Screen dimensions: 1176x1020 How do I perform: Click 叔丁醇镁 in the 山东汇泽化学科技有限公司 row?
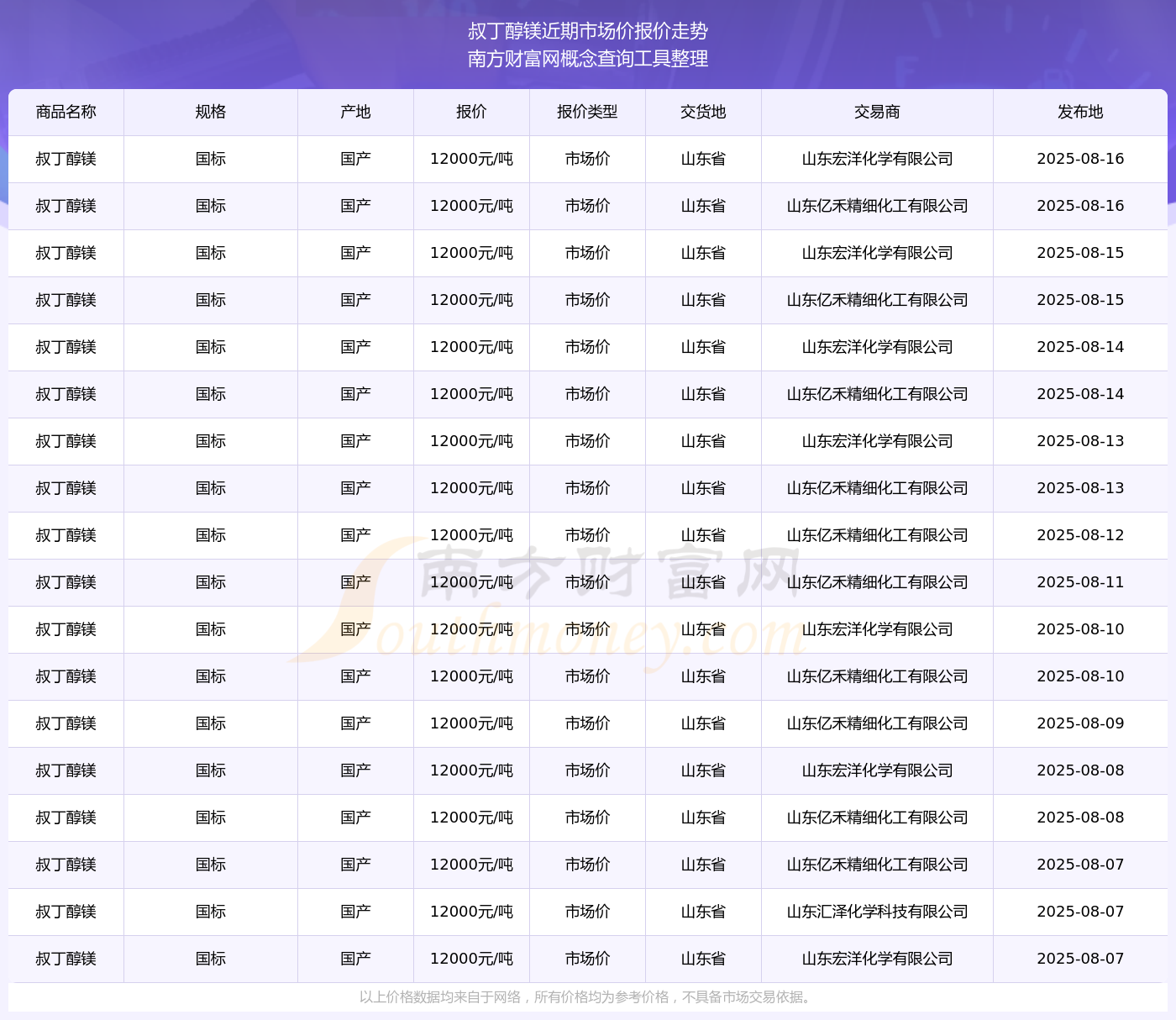click(x=66, y=912)
